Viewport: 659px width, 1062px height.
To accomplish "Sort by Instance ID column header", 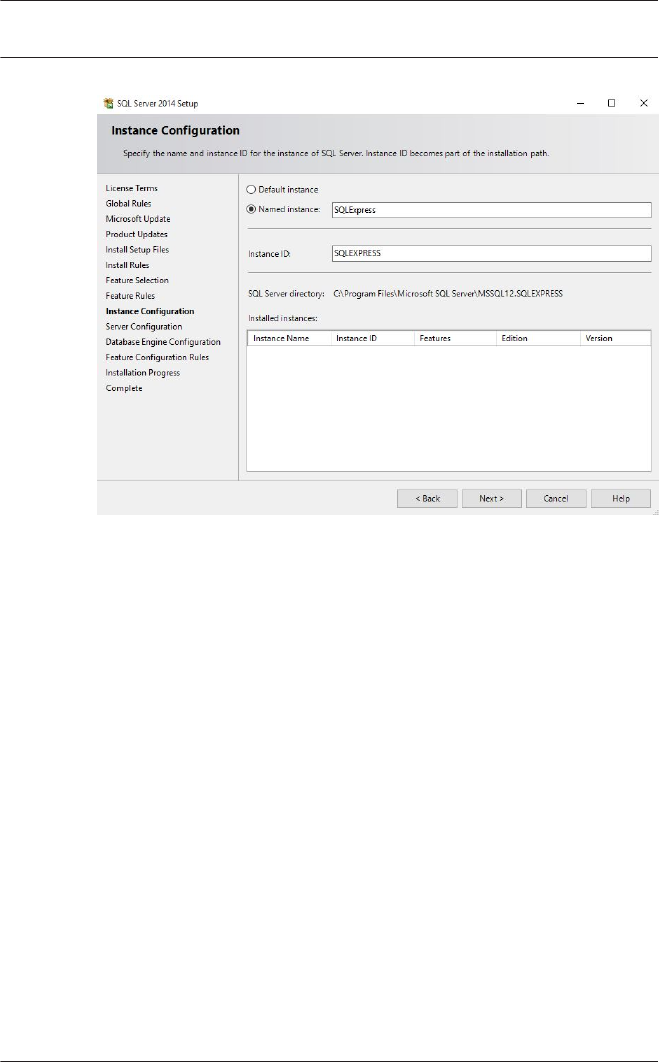I will pyautogui.click(x=373, y=338).
